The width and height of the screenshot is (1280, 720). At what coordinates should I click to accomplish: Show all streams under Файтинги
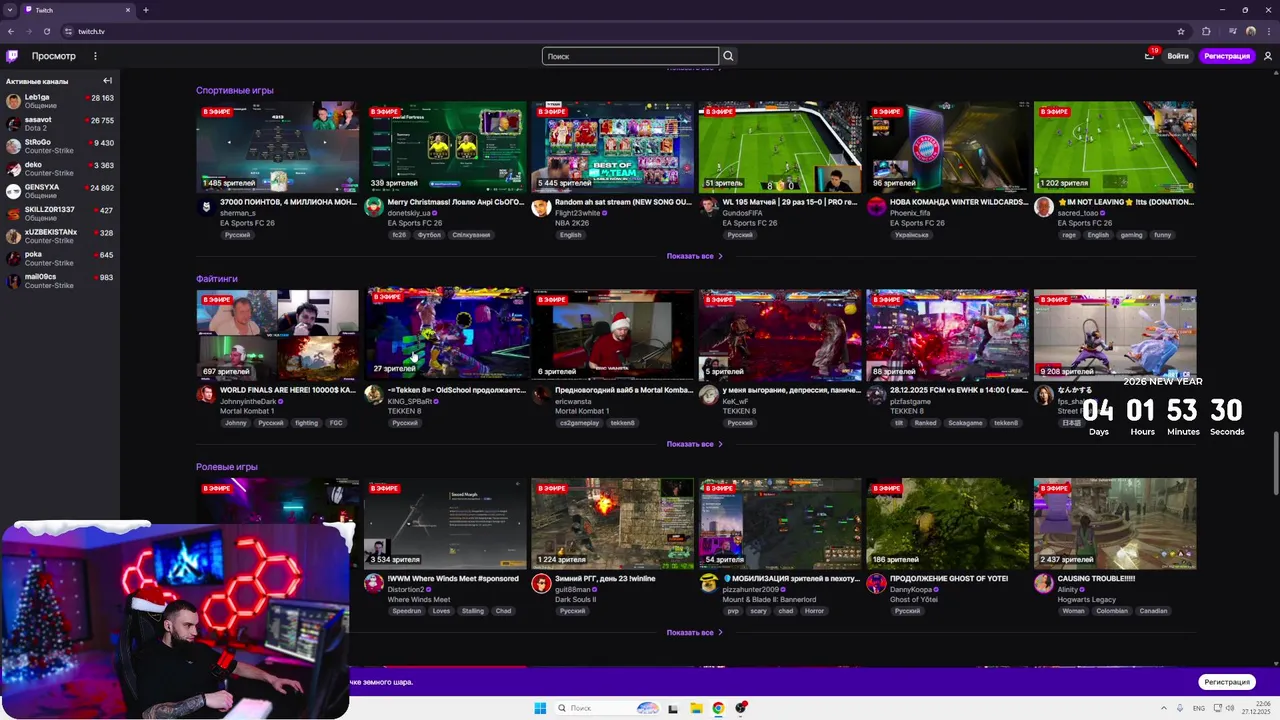point(694,444)
